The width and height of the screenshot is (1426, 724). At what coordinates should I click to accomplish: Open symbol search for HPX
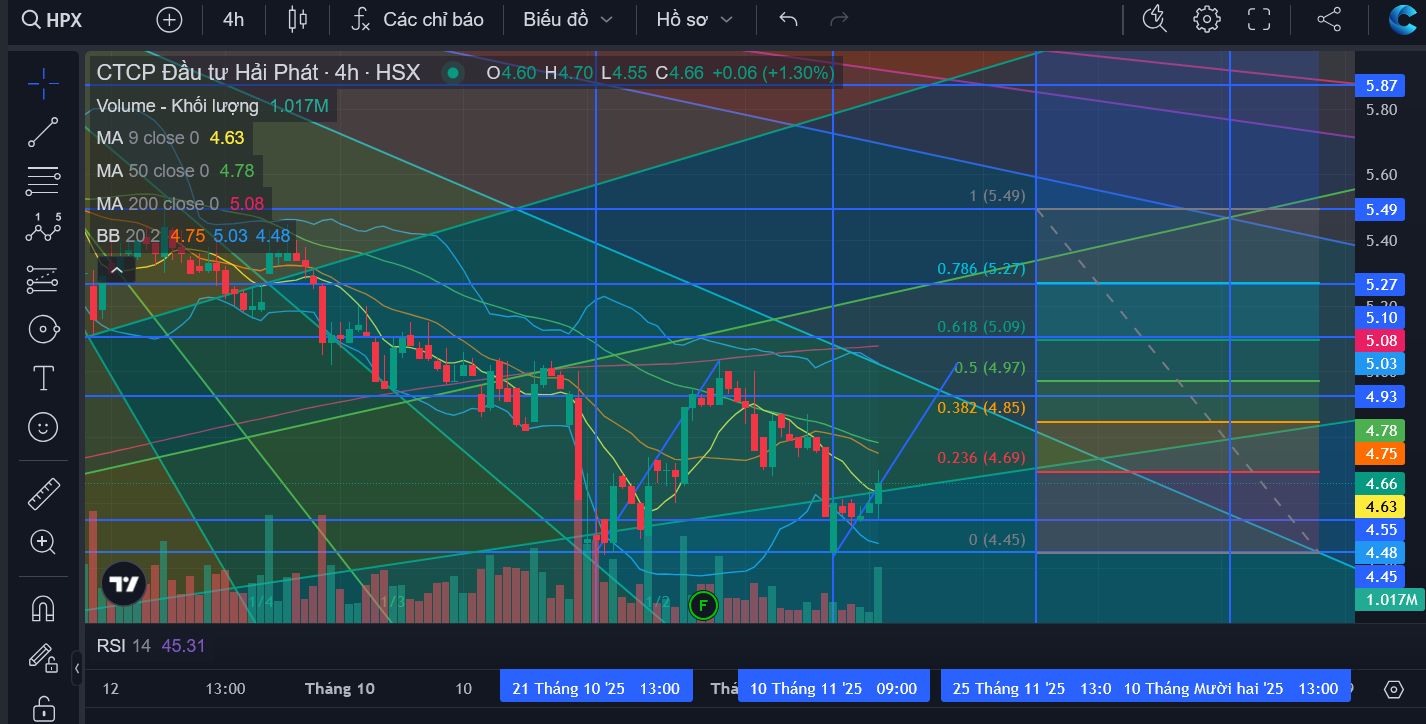(52, 19)
